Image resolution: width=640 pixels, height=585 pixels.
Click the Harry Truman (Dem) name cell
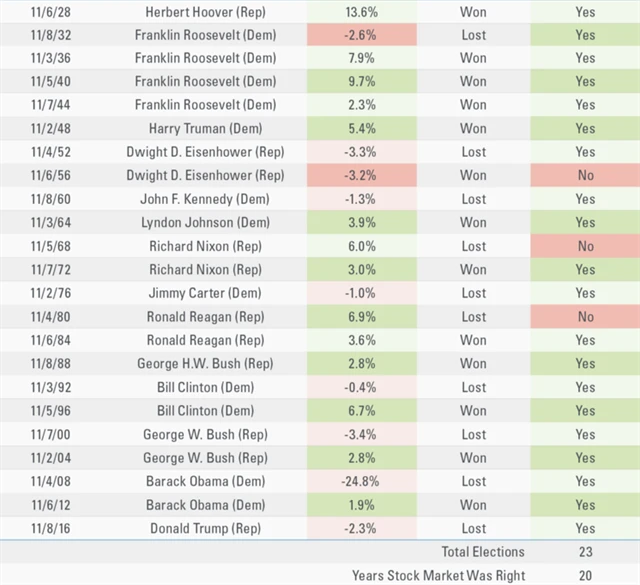205,129
